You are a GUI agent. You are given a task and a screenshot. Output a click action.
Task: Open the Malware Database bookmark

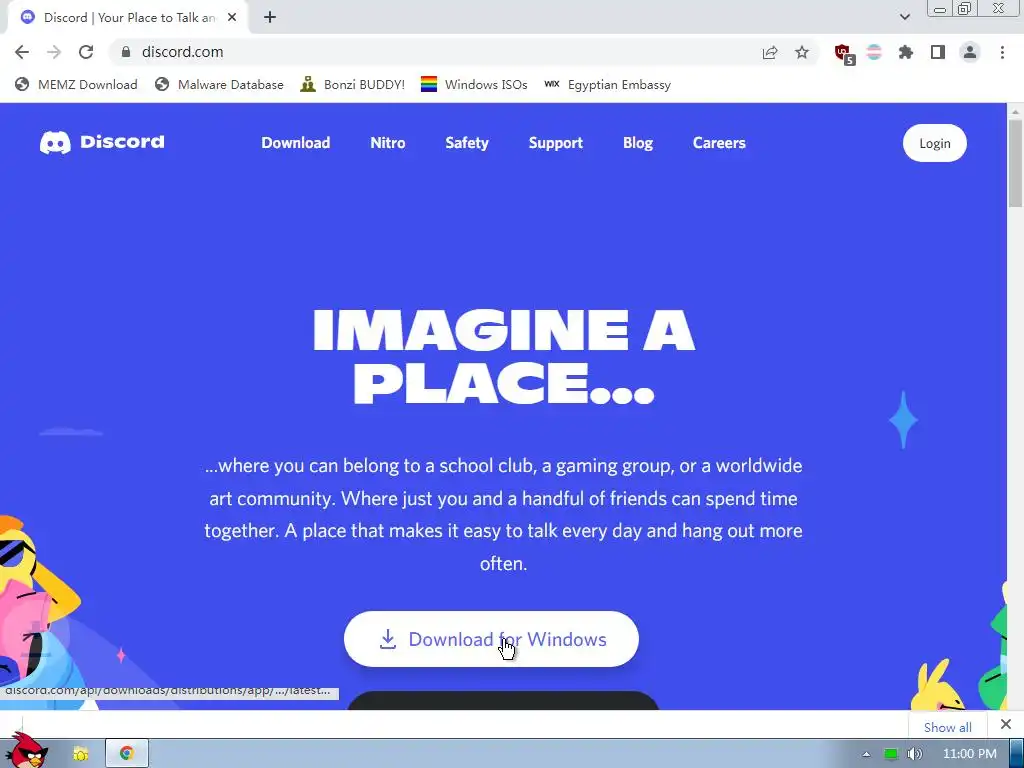pyautogui.click(x=219, y=84)
